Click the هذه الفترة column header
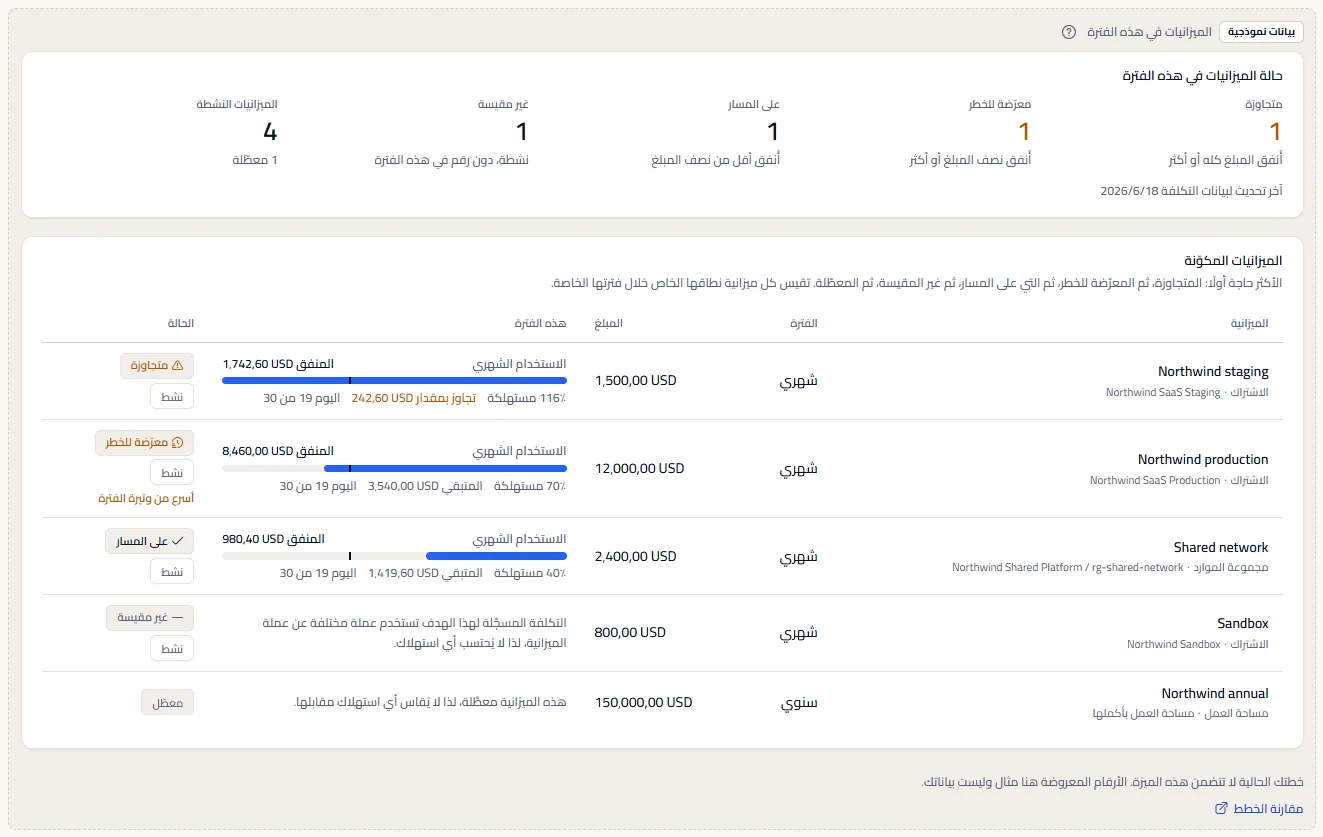 point(541,323)
